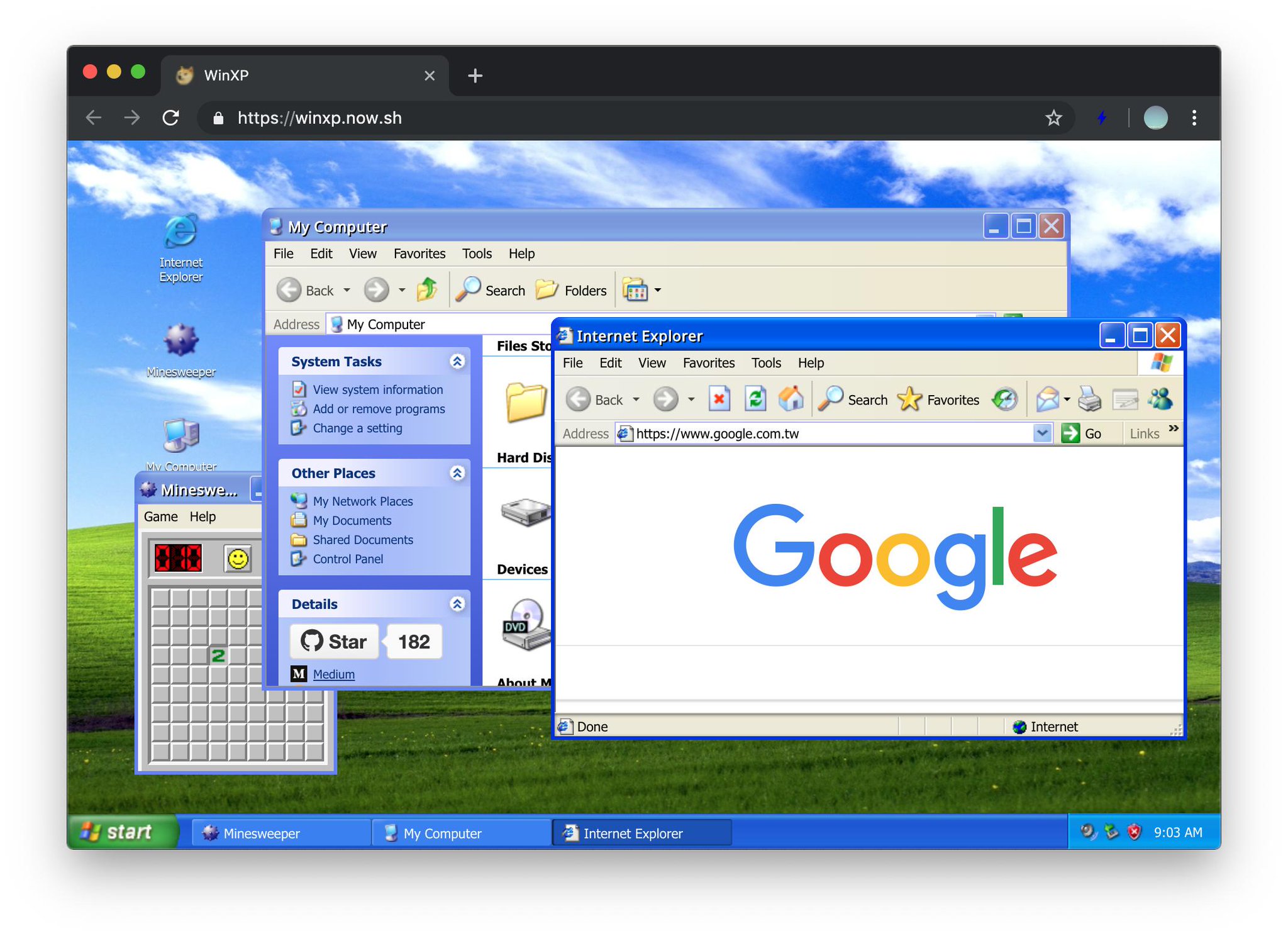This screenshot has width=1288, height=938.
Task: Toggle the Search pane in Internet Explorer
Action: (x=853, y=399)
